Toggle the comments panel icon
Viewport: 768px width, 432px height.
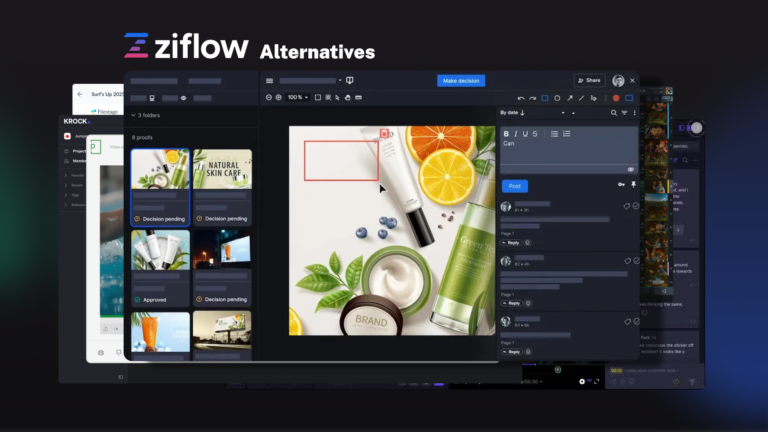[629, 98]
